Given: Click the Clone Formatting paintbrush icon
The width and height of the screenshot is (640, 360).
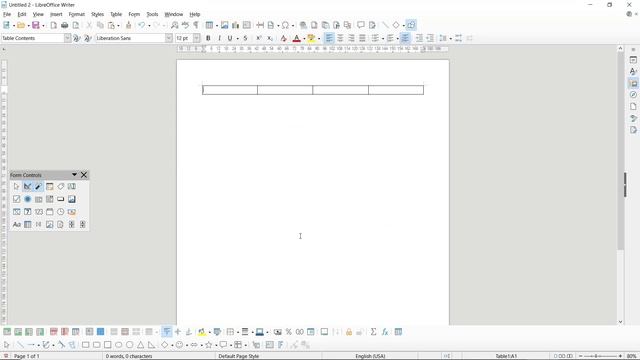Looking at the screenshot, I should point(129,25).
